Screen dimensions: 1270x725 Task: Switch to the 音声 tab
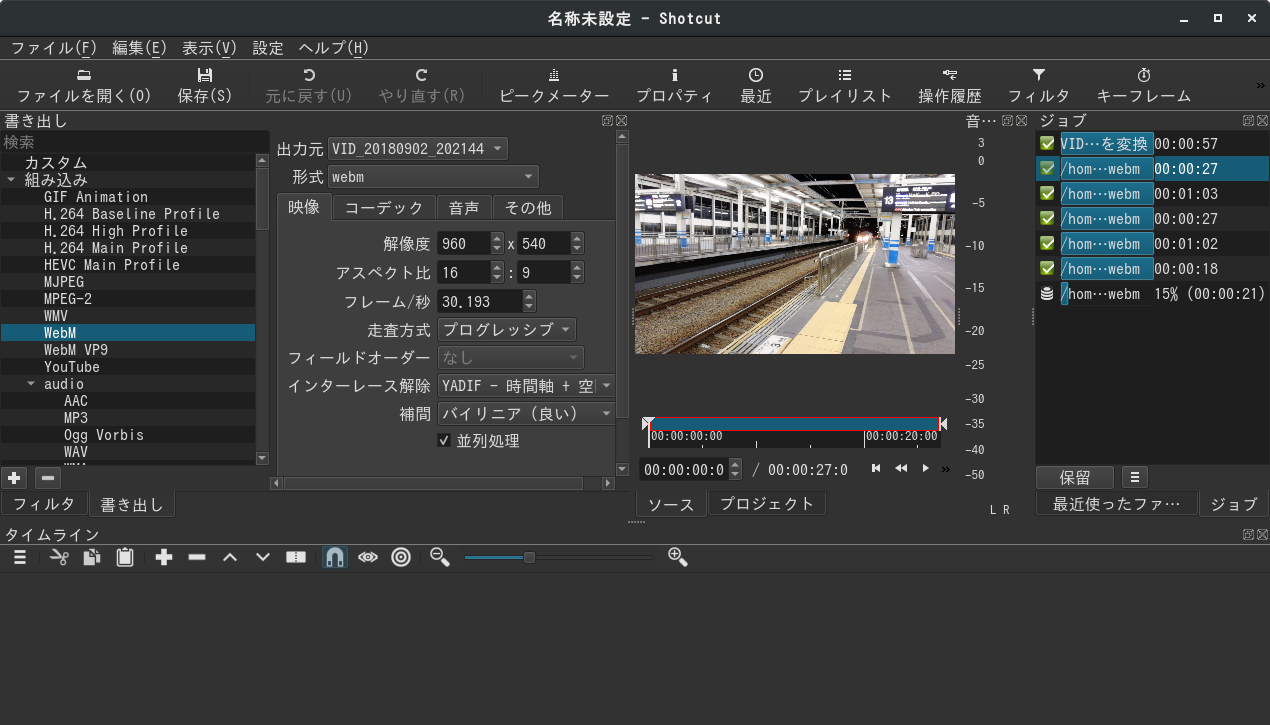click(464, 208)
